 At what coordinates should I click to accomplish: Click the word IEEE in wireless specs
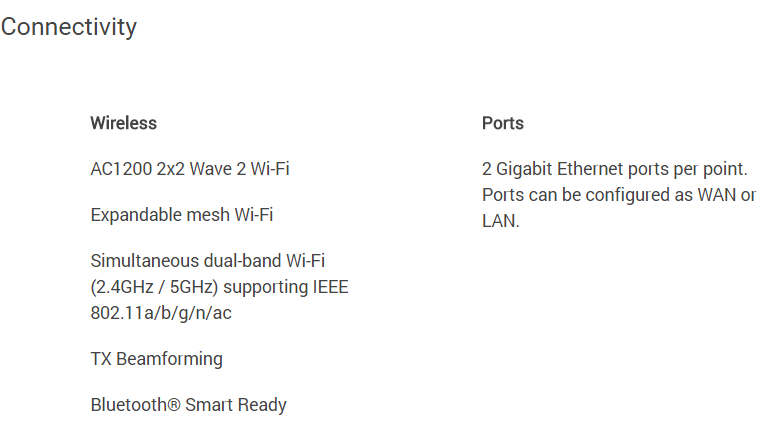click(x=330, y=287)
